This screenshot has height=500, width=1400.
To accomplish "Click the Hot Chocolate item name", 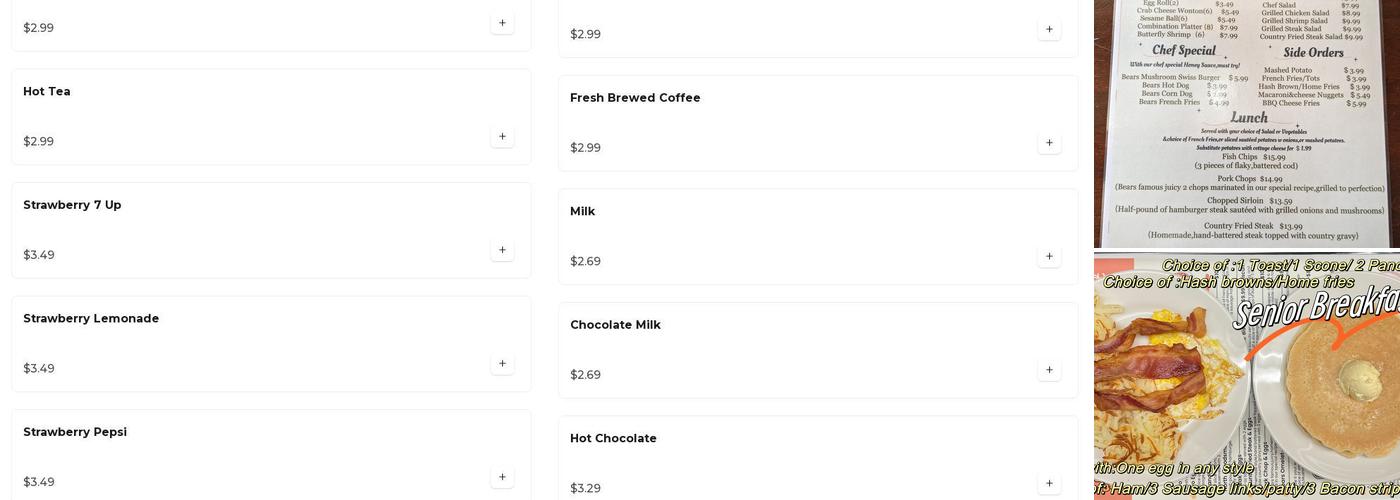I will pyautogui.click(x=613, y=439).
